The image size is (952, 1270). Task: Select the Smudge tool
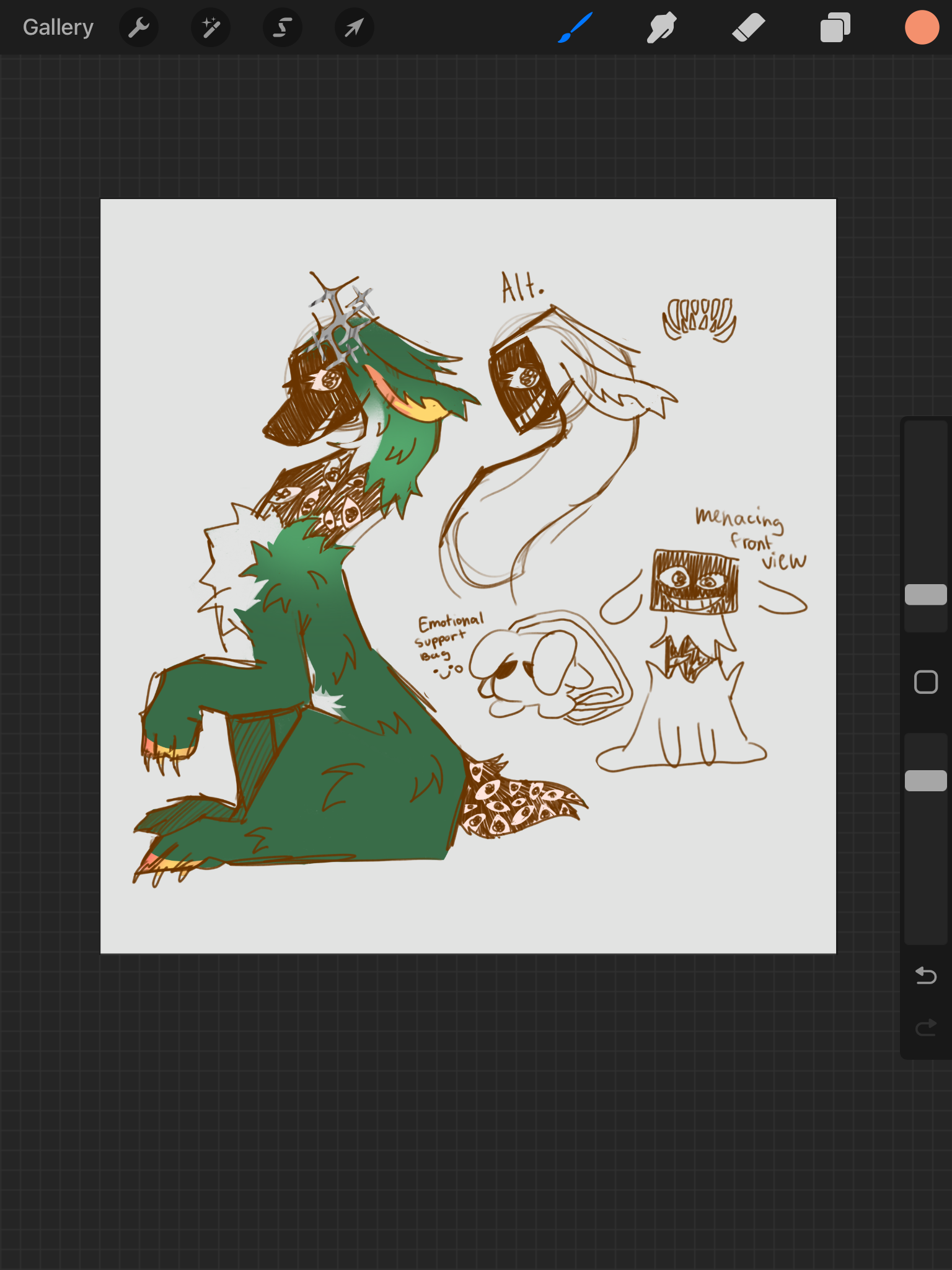pos(661,27)
